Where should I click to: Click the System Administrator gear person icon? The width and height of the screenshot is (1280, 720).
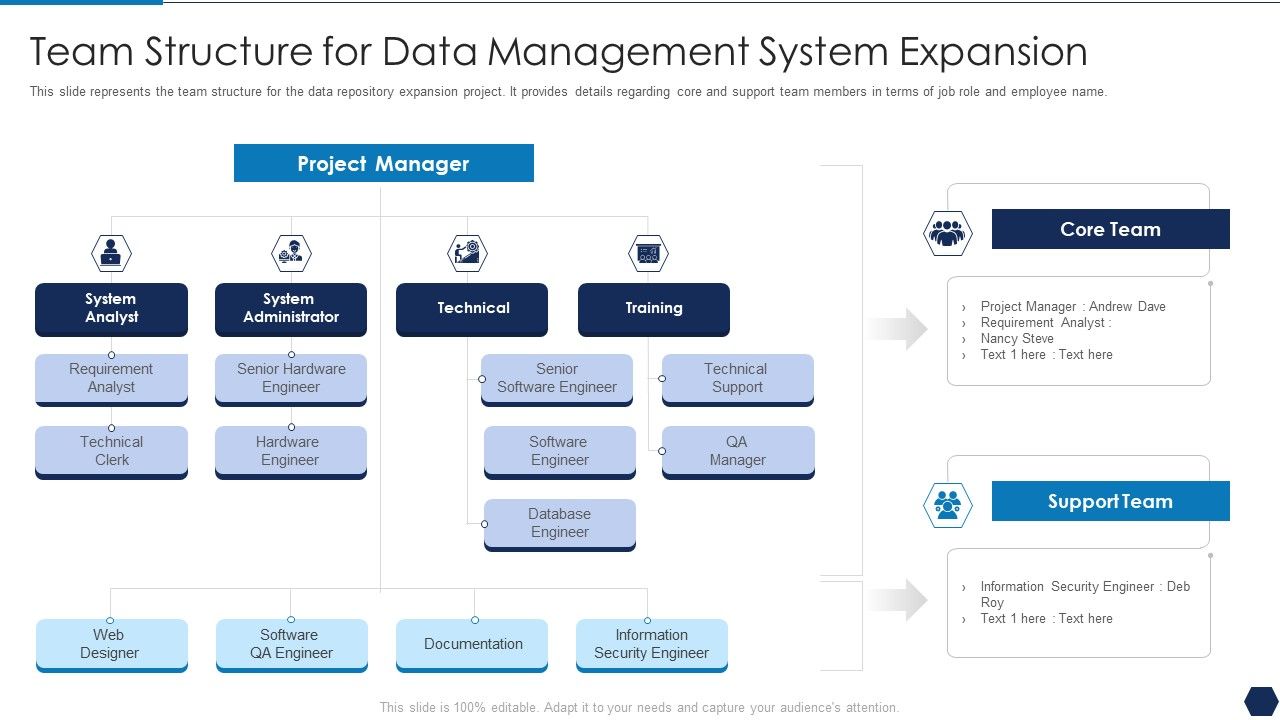(x=291, y=253)
